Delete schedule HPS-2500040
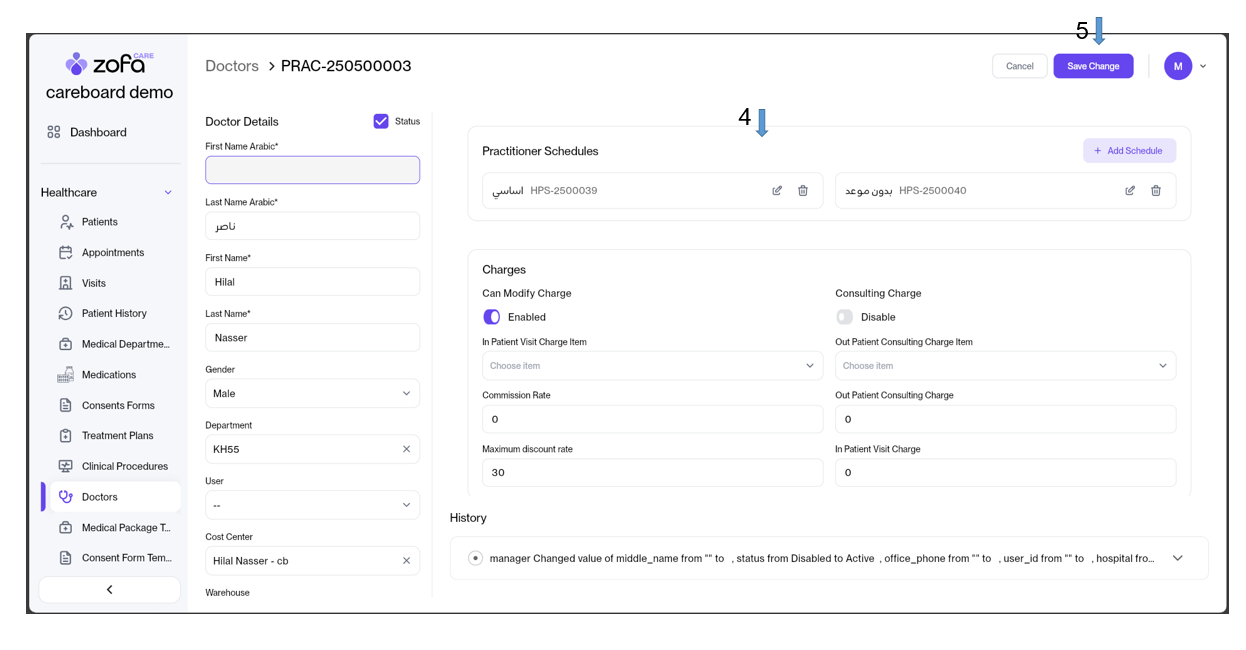The height and width of the screenshot is (650, 1246). point(1156,191)
